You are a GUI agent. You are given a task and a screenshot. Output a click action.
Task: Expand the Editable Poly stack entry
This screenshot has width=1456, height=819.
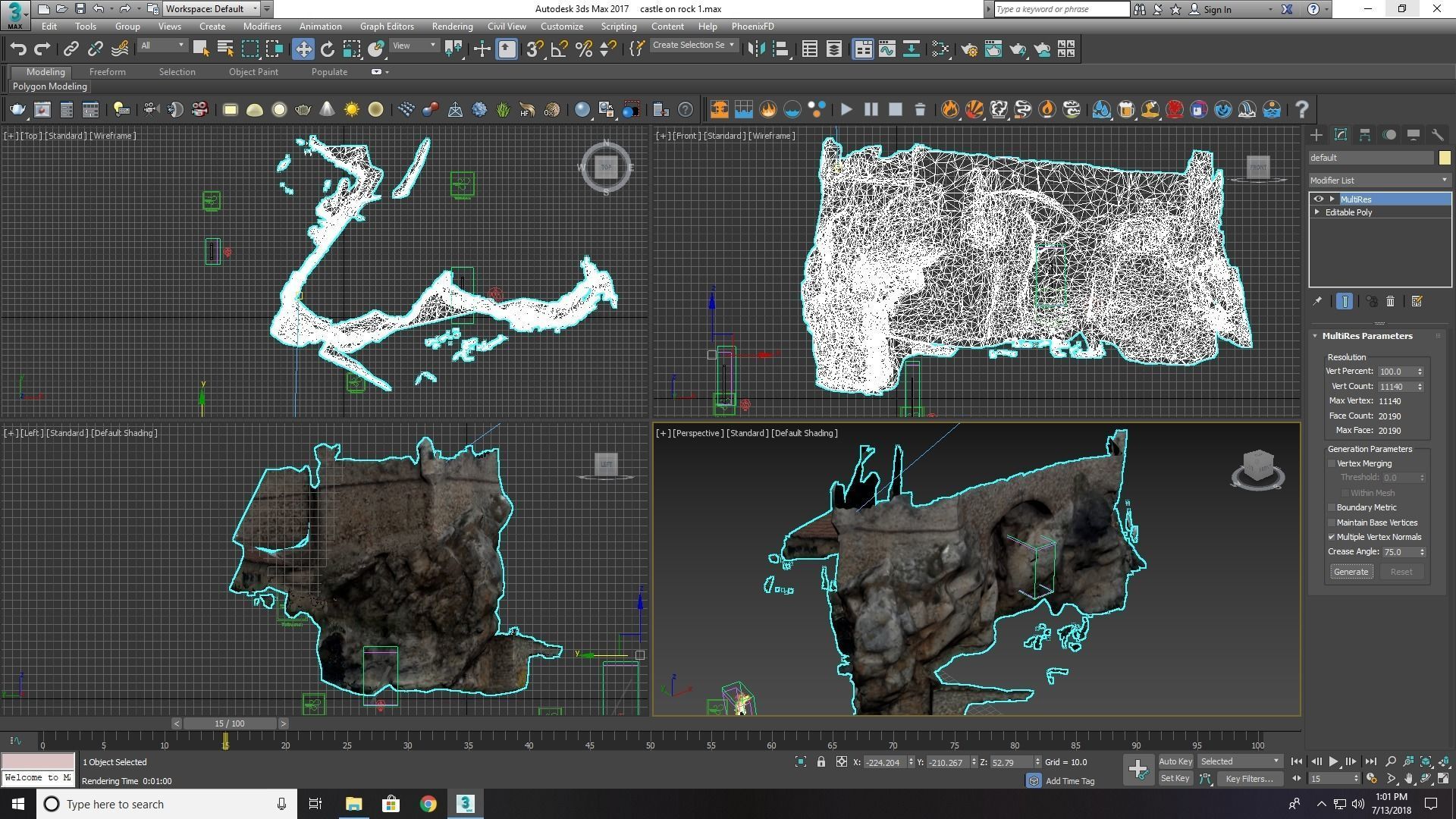point(1317,212)
